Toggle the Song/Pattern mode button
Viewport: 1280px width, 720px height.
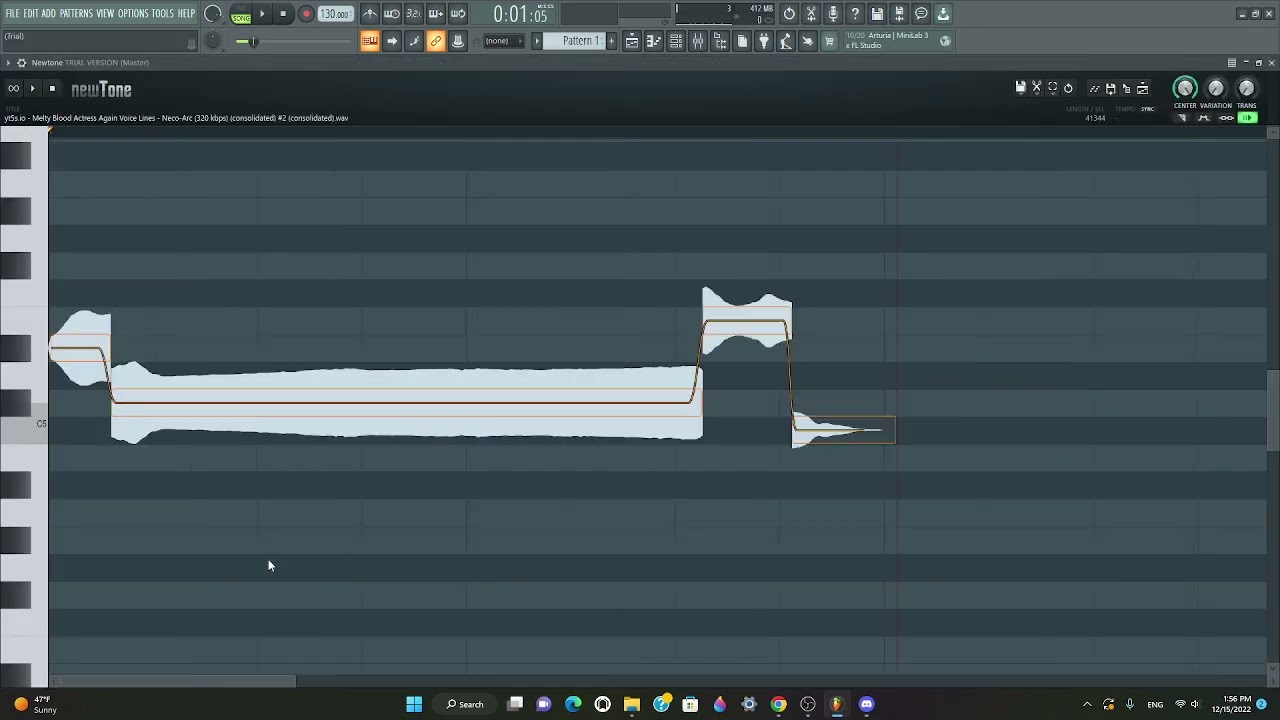tap(241, 14)
